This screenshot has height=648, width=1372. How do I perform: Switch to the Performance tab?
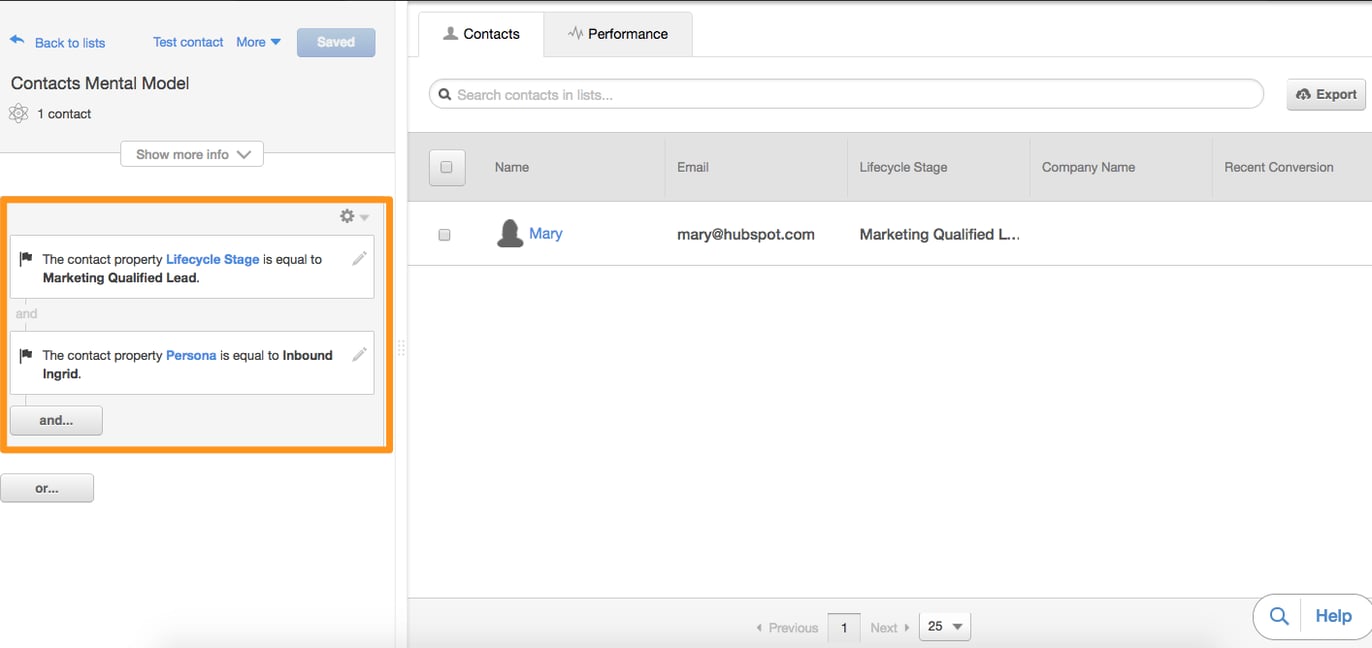coord(618,34)
